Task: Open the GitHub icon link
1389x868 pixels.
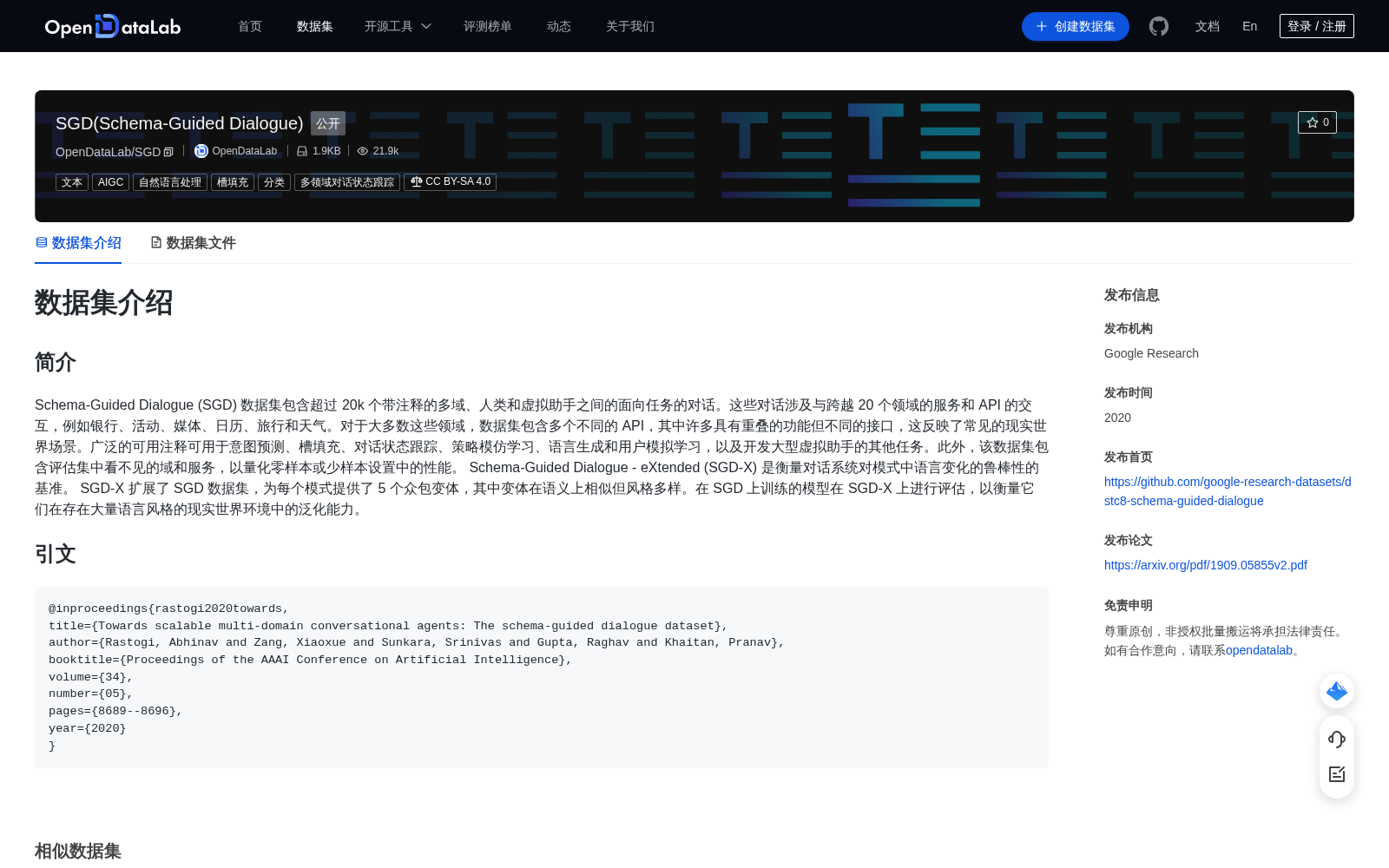Action: [1159, 26]
